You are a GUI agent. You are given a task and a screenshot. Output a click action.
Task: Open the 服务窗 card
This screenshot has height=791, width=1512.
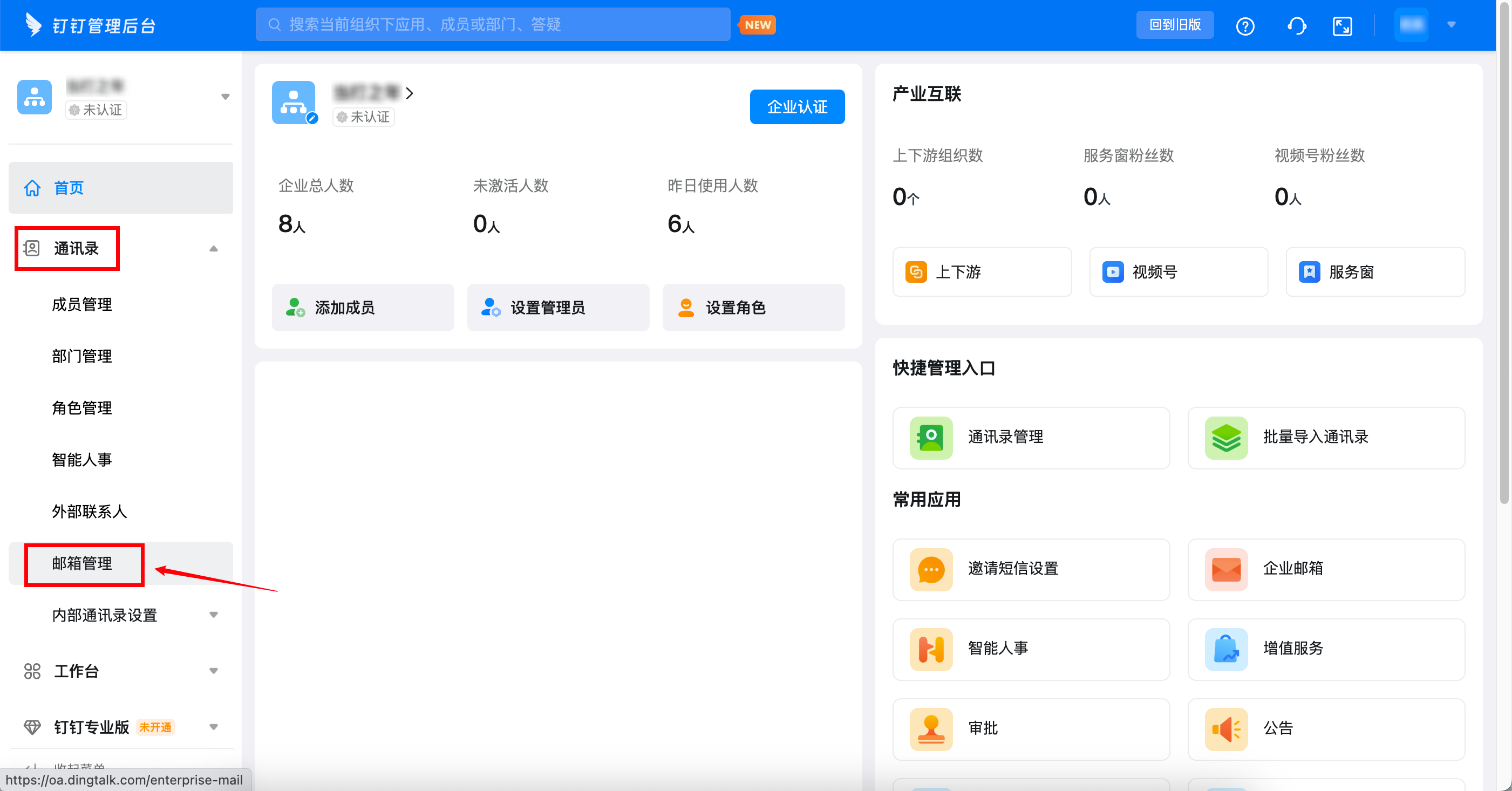(x=1375, y=272)
